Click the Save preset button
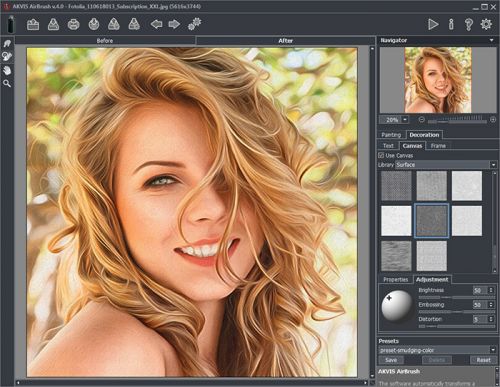The width and height of the screenshot is (500, 387). tap(391, 360)
